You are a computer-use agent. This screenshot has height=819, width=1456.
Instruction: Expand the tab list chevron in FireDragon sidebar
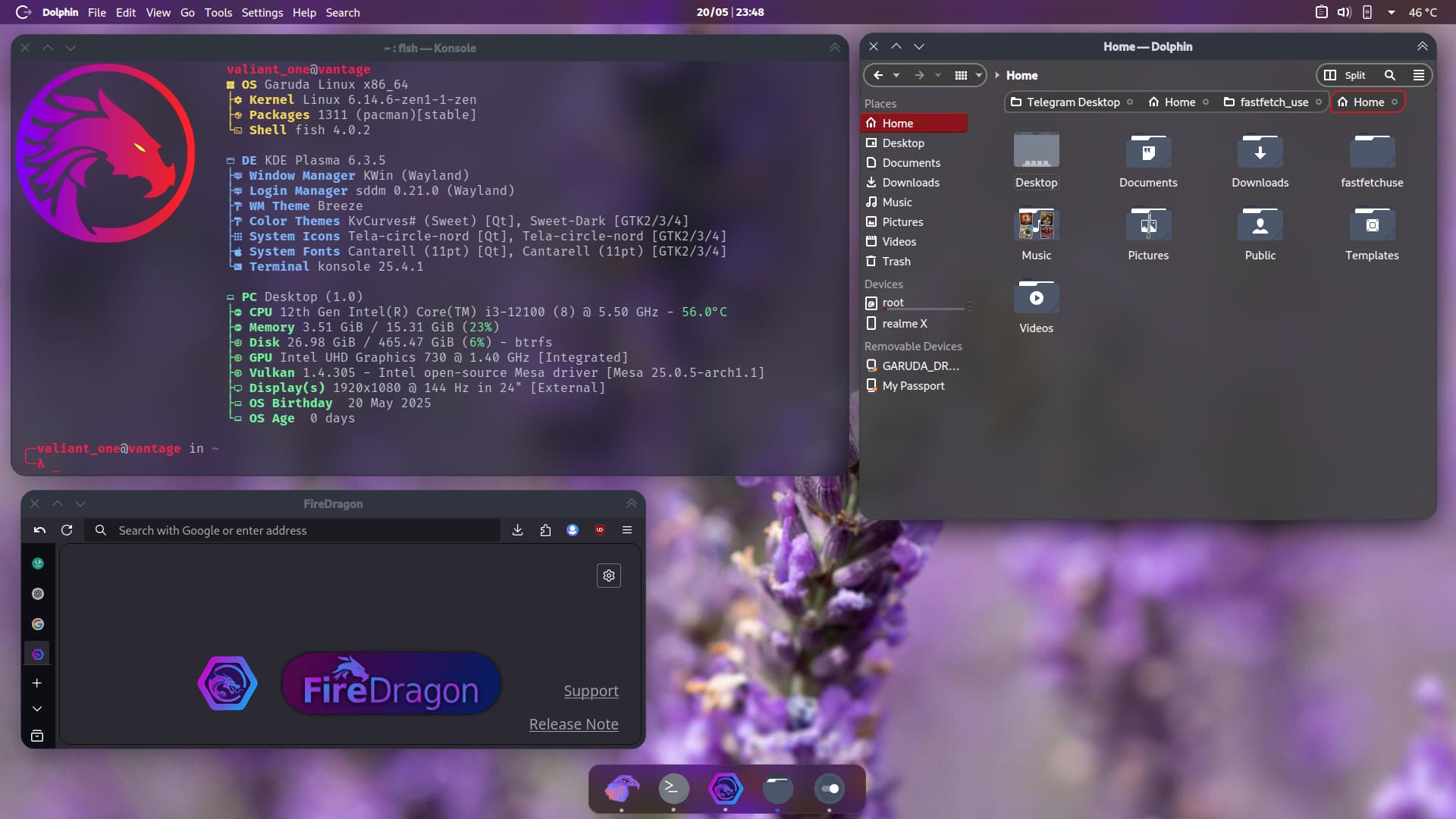pyautogui.click(x=36, y=708)
